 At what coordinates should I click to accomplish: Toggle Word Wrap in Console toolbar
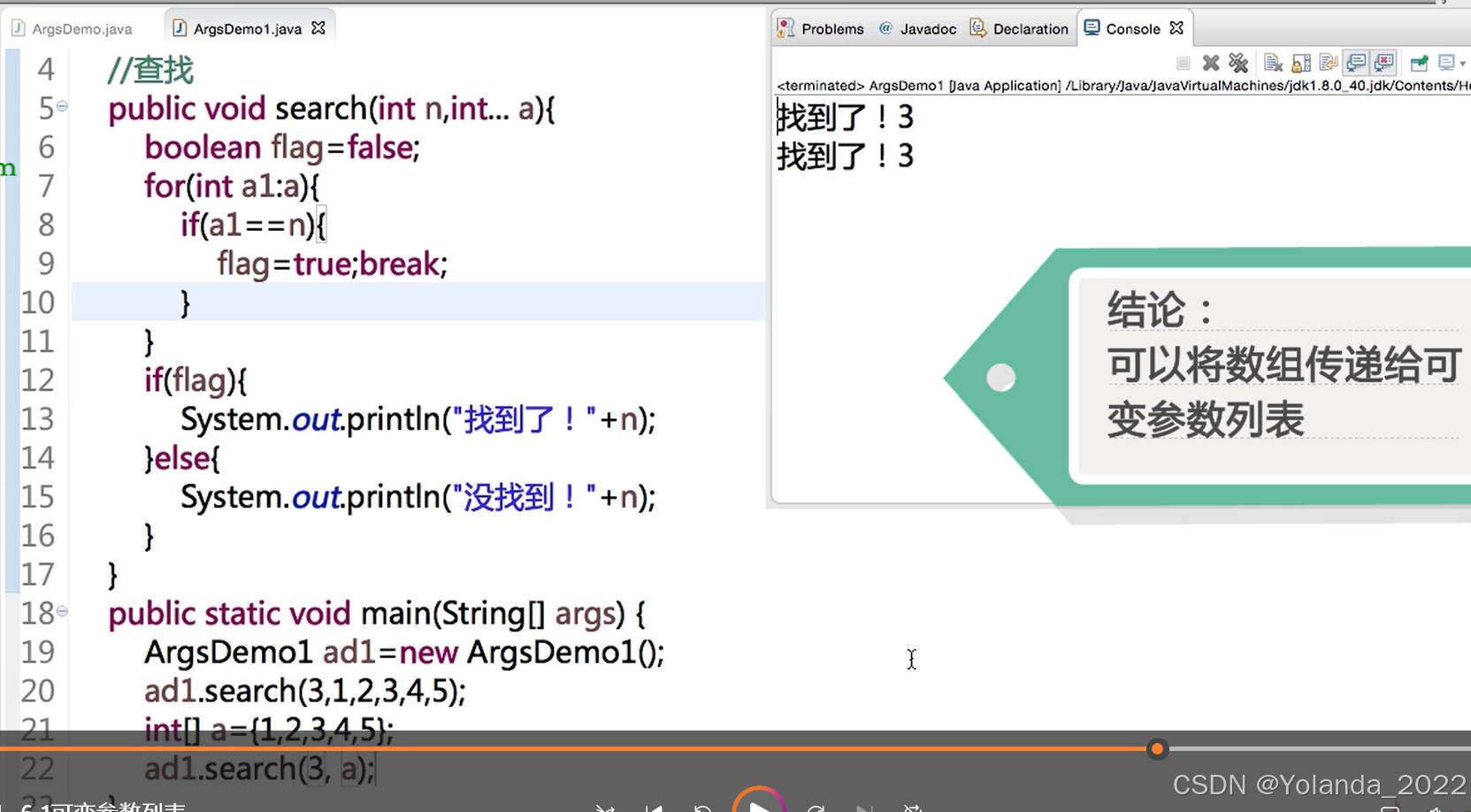point(1329,63)
